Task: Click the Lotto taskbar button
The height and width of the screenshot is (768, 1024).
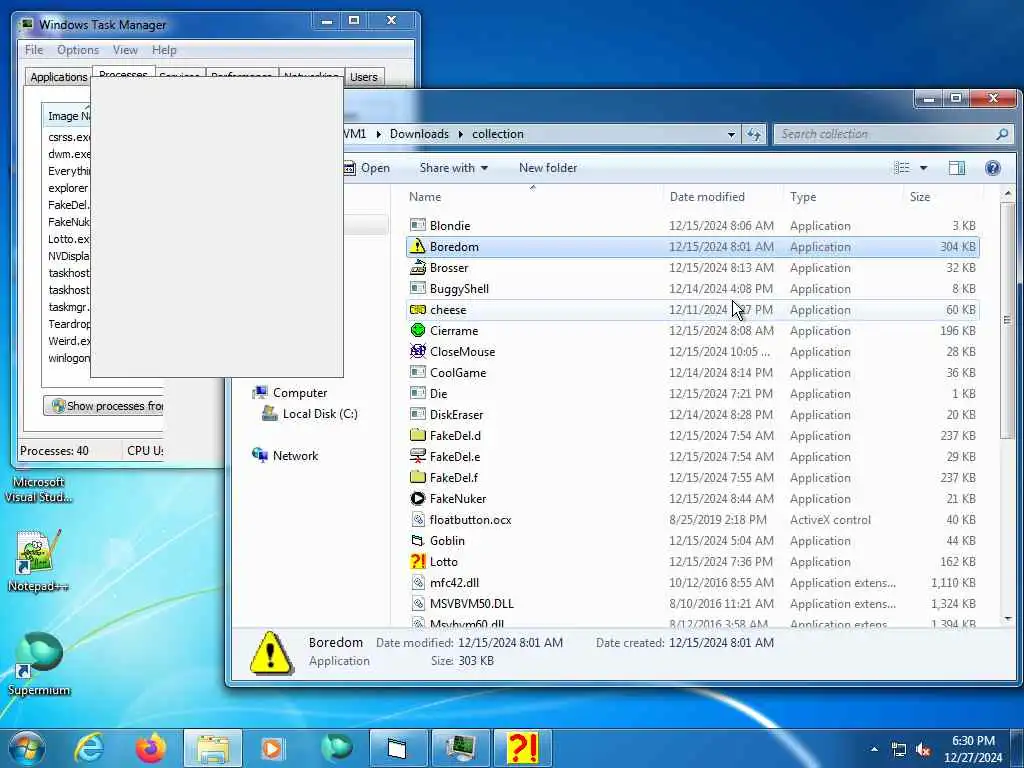Action: tap(522, 748)
